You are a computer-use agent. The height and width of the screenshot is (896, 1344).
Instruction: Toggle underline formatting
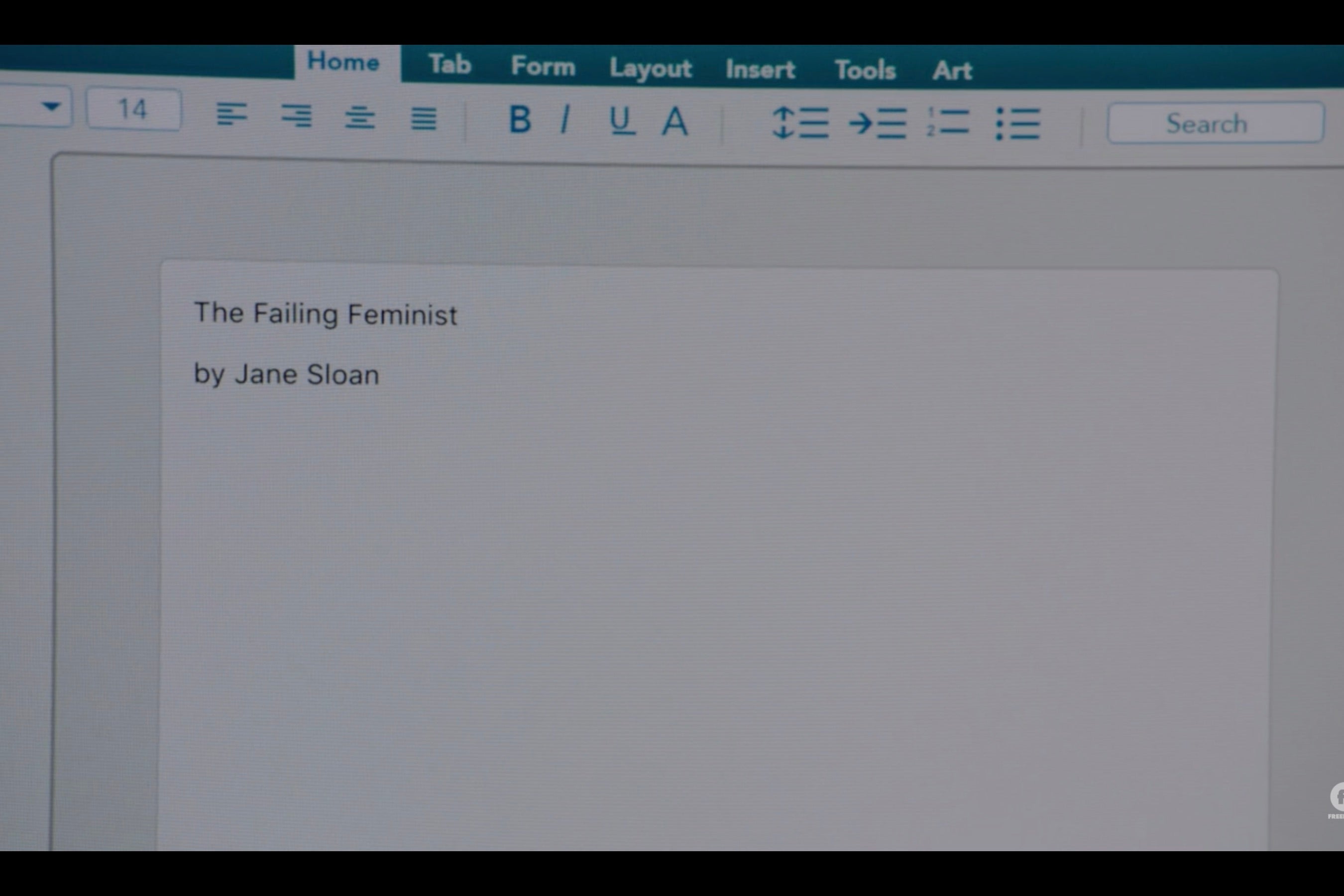(622, 121)
